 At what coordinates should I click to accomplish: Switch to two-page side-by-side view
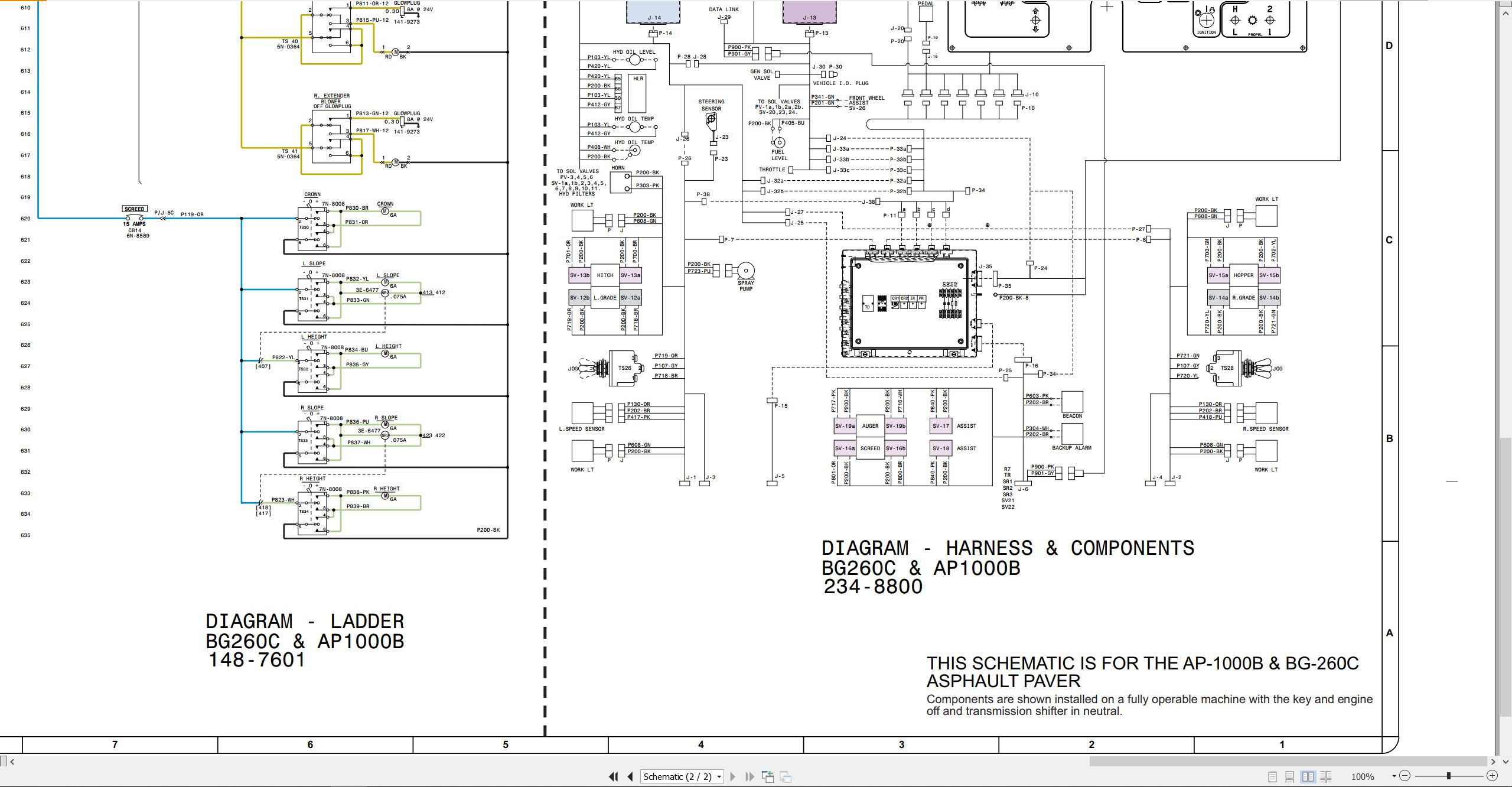1308,777
